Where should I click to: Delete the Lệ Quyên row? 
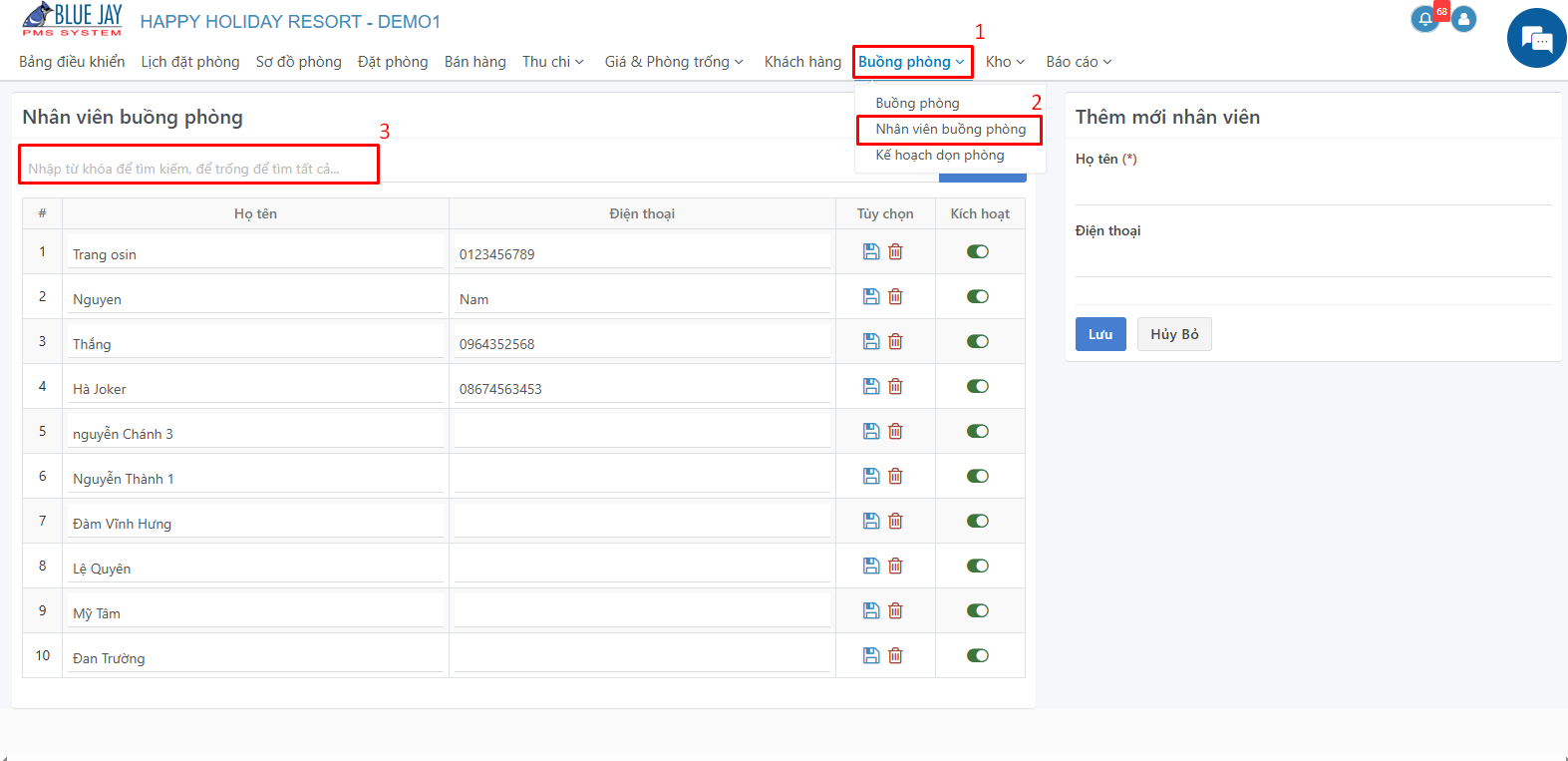[895, 566]
